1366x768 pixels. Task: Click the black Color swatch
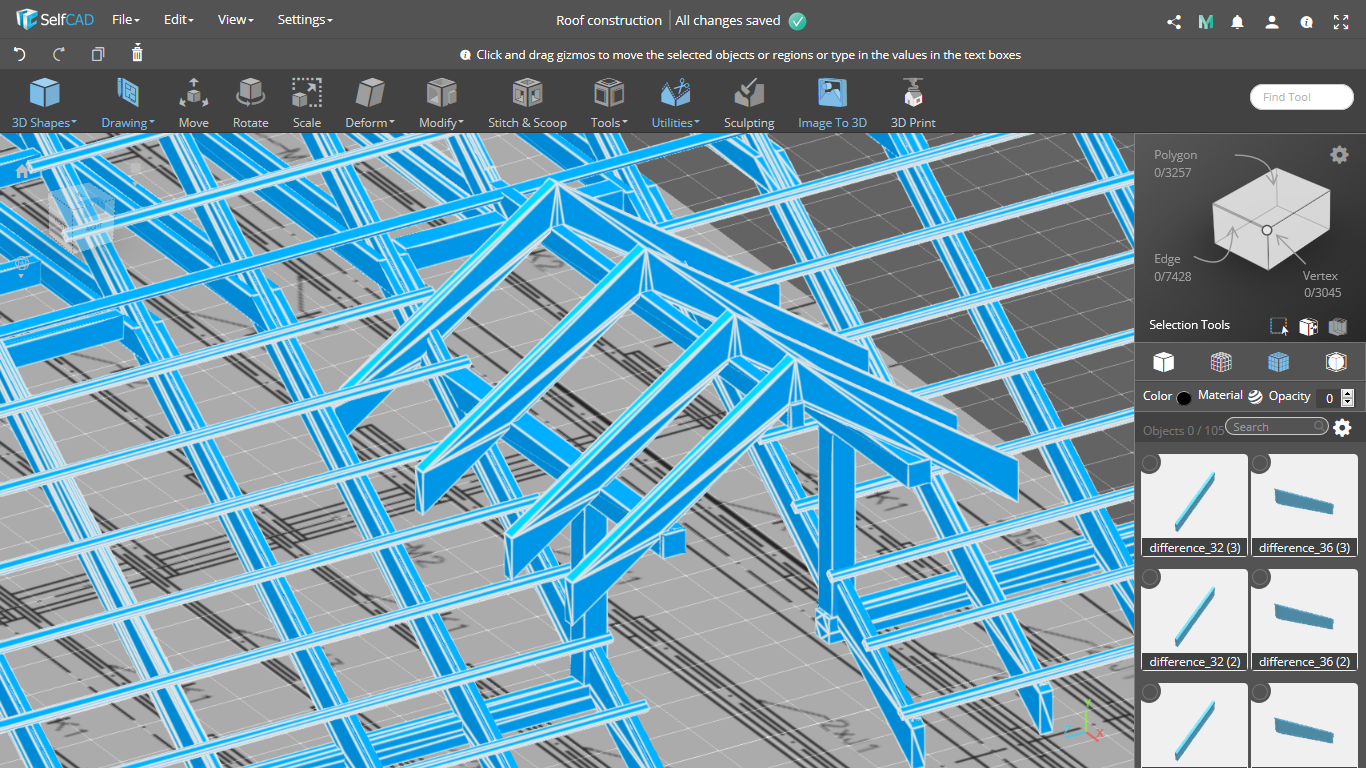pyautogui.click(x=1184, y=397)
